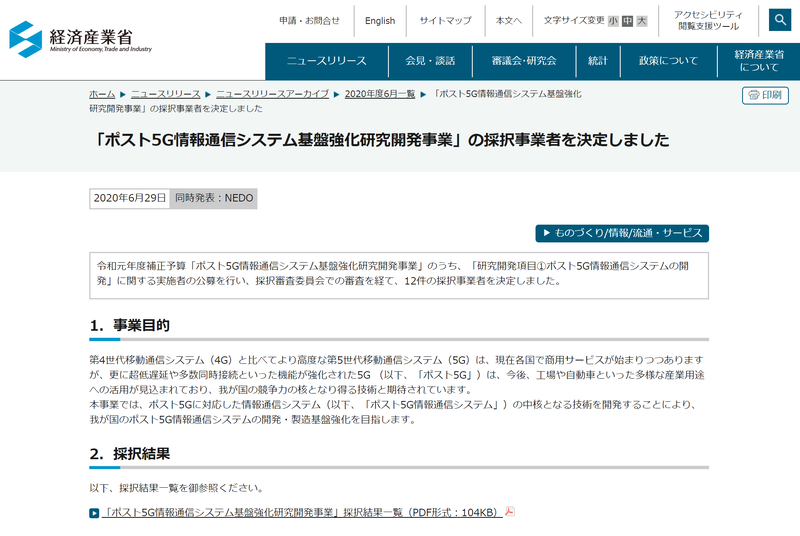This screenshot has height=536, width=800.
Task: Click the 印刷 print button
Action: tap(765, 95)
